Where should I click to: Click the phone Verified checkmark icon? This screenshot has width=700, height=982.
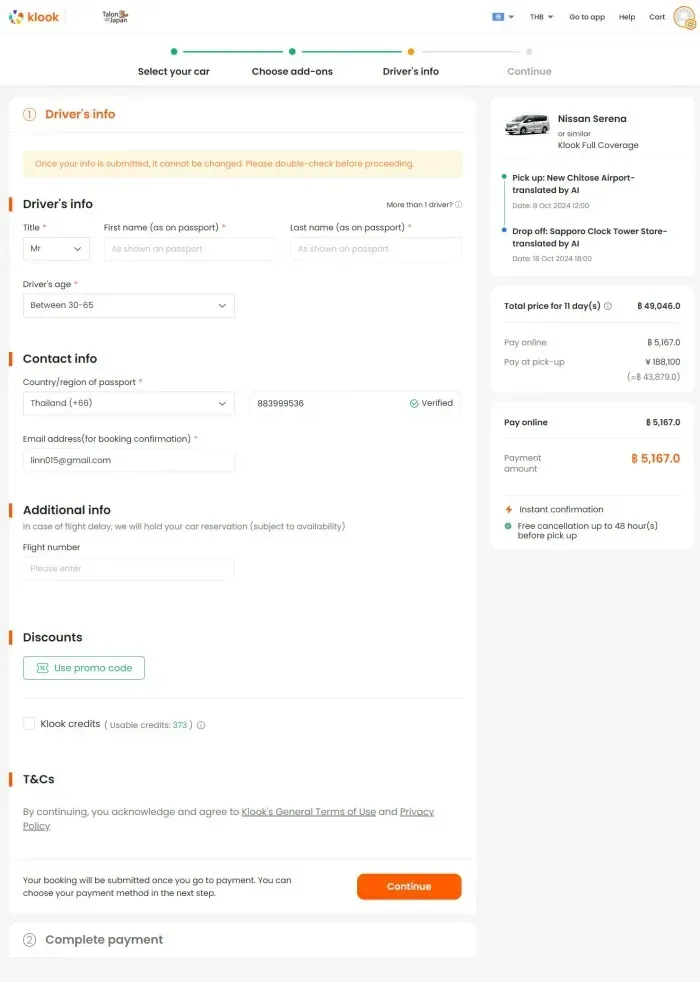point(414,403)
